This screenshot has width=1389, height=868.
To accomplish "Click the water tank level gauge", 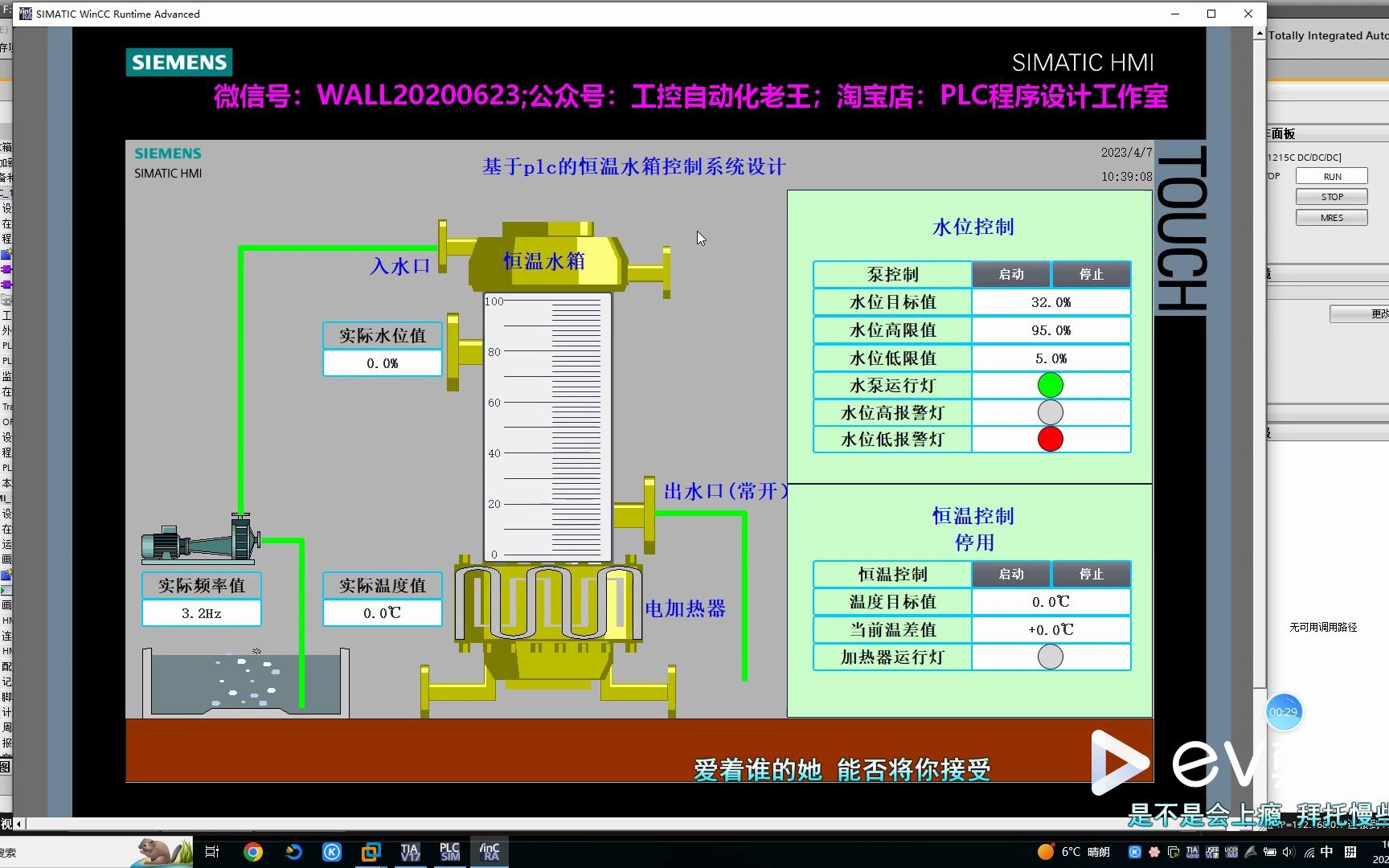I will [547, 428].
